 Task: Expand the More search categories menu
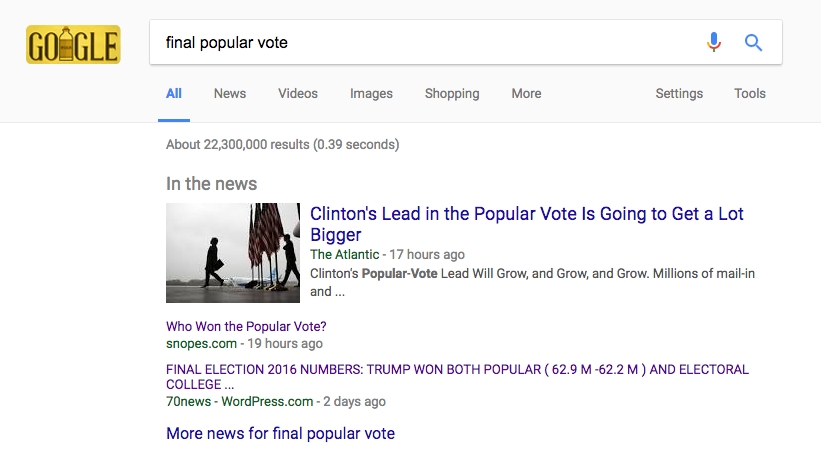point(526,94)
